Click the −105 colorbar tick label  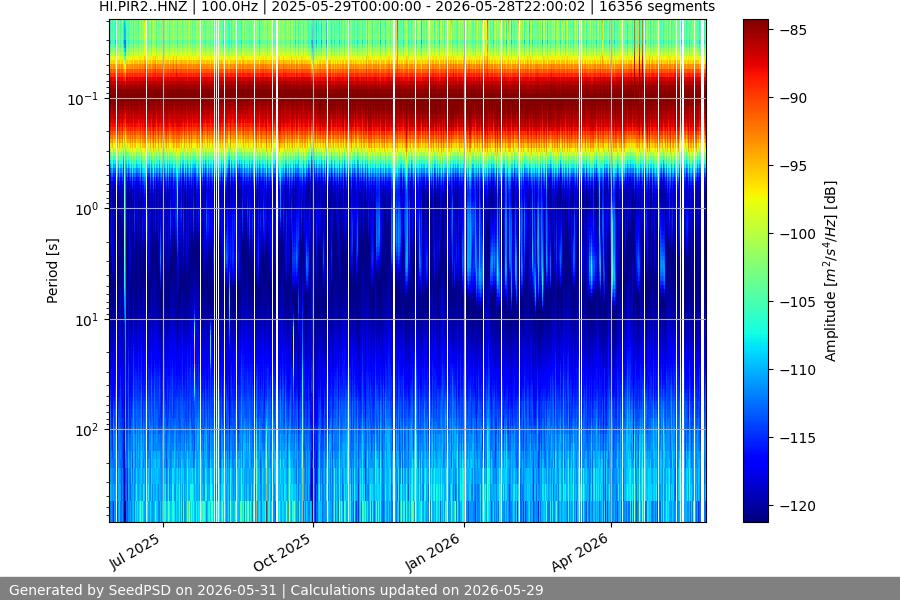click(x=798, y=302)
